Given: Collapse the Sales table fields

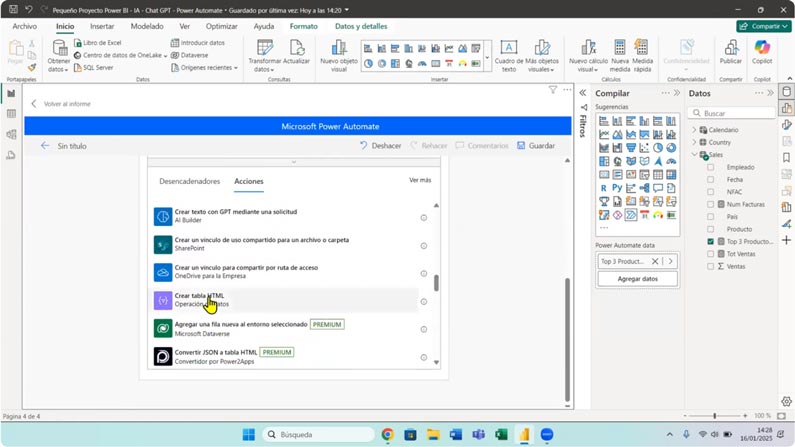Looking at the screenshot, I should pyautogui.click(x=695, y=155).
